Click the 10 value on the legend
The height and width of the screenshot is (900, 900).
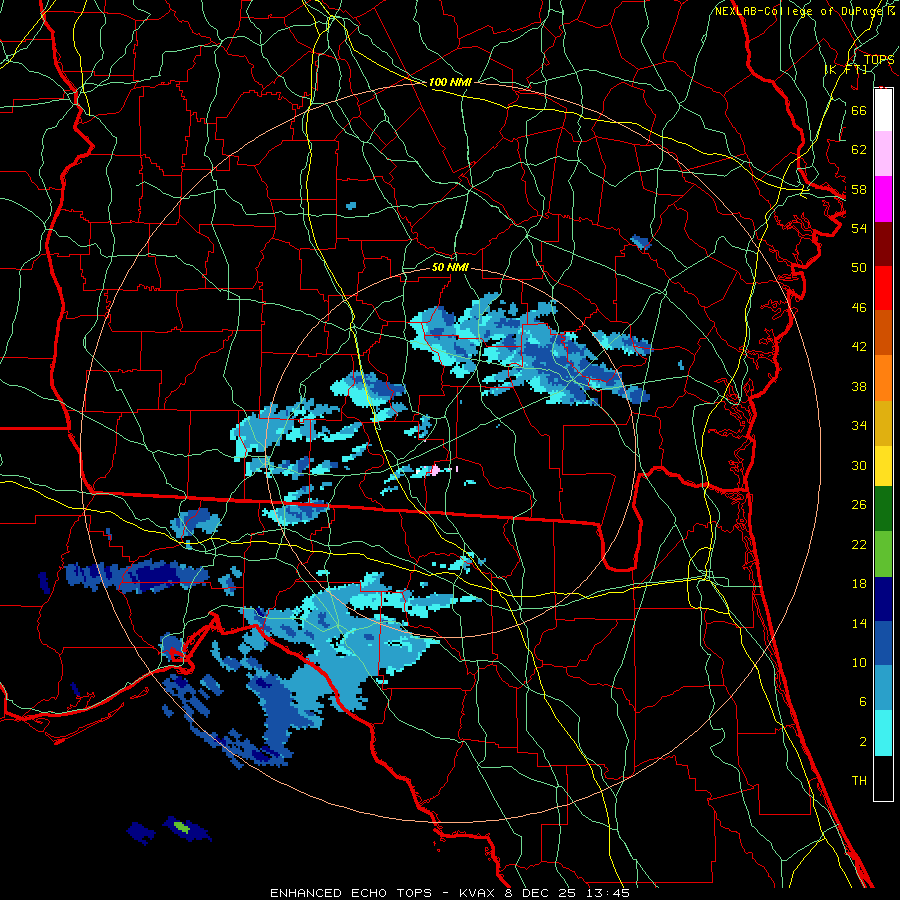(859, 663)
